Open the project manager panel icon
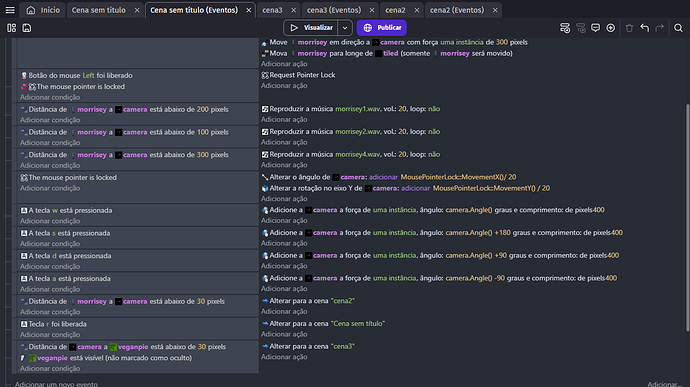The width and height of the screenshot is (690, 387). point(11,28)
